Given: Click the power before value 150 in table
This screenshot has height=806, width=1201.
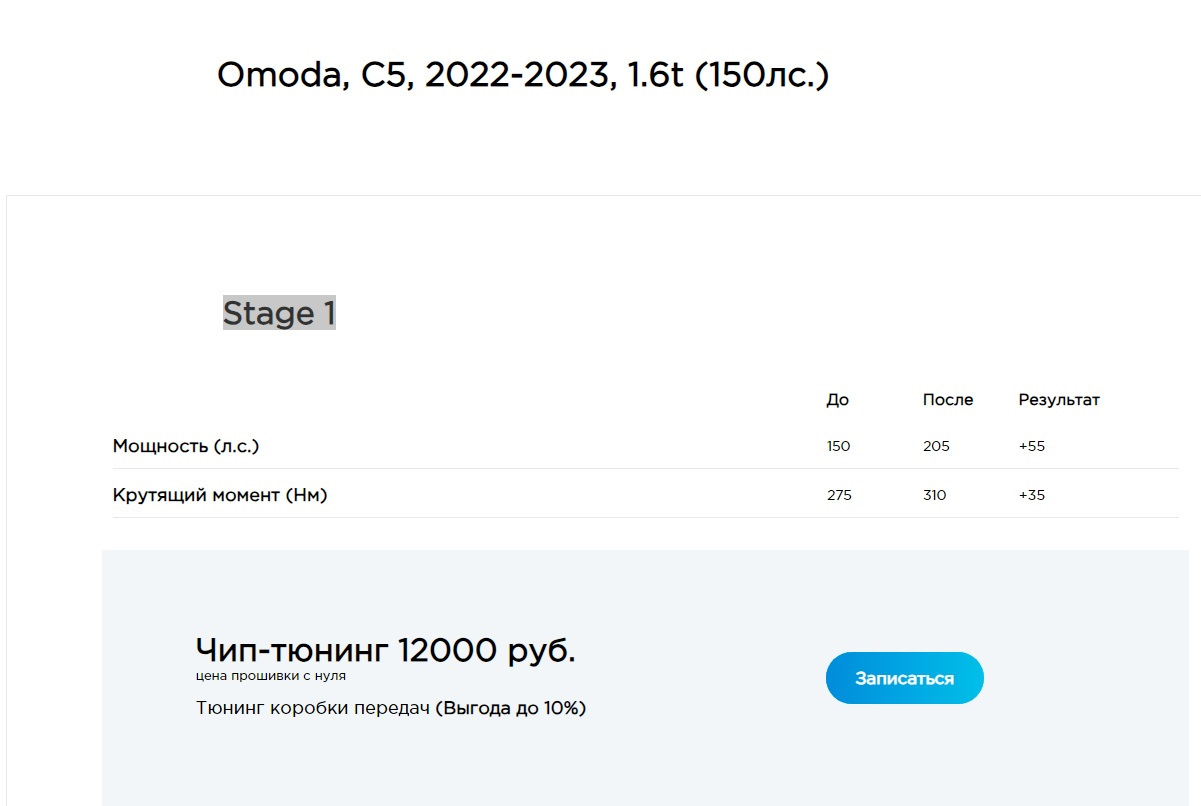Looking at the screenshot, I should pos(838,446).
